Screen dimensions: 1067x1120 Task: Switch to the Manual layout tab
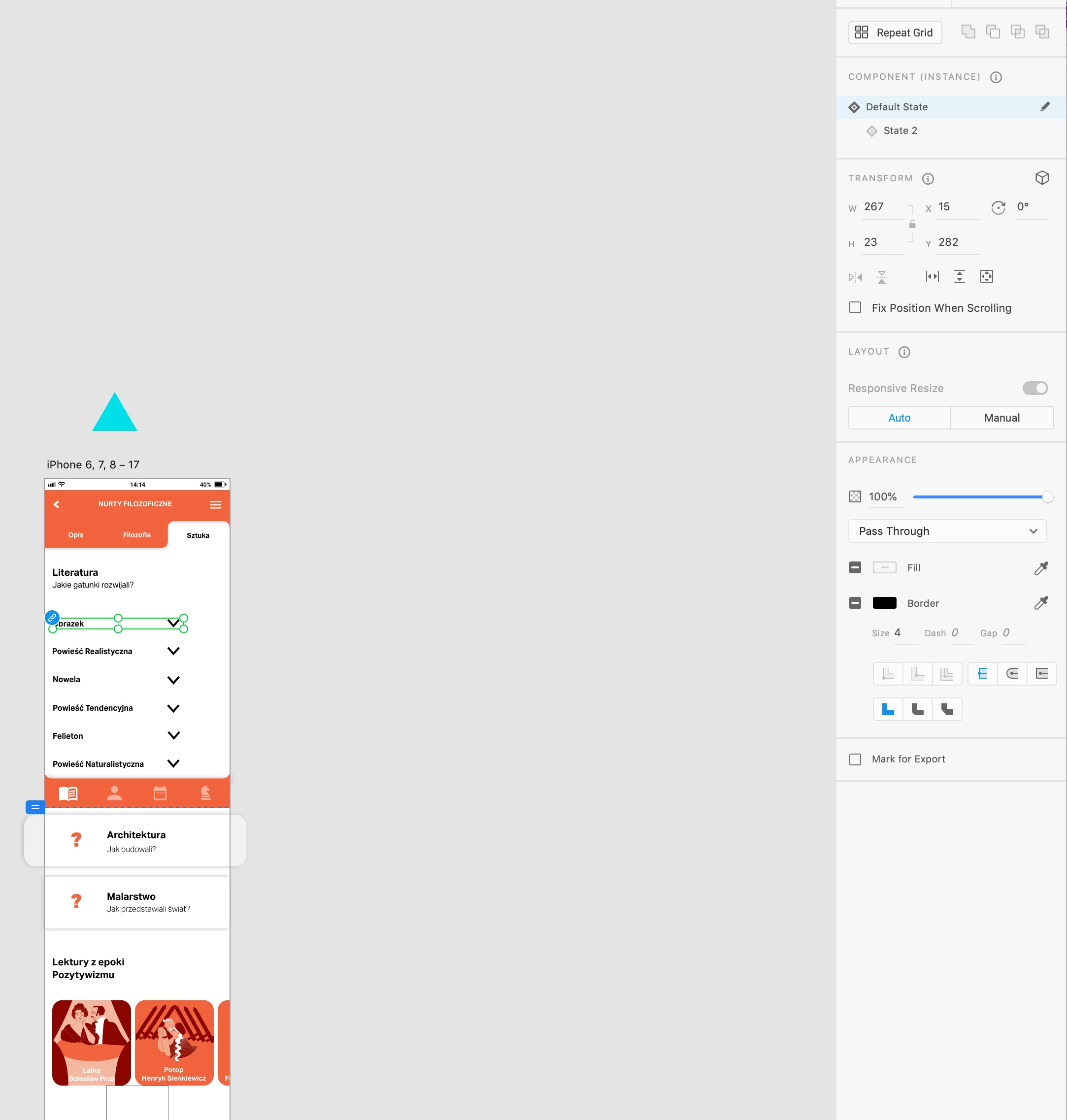pos(1001,418)
